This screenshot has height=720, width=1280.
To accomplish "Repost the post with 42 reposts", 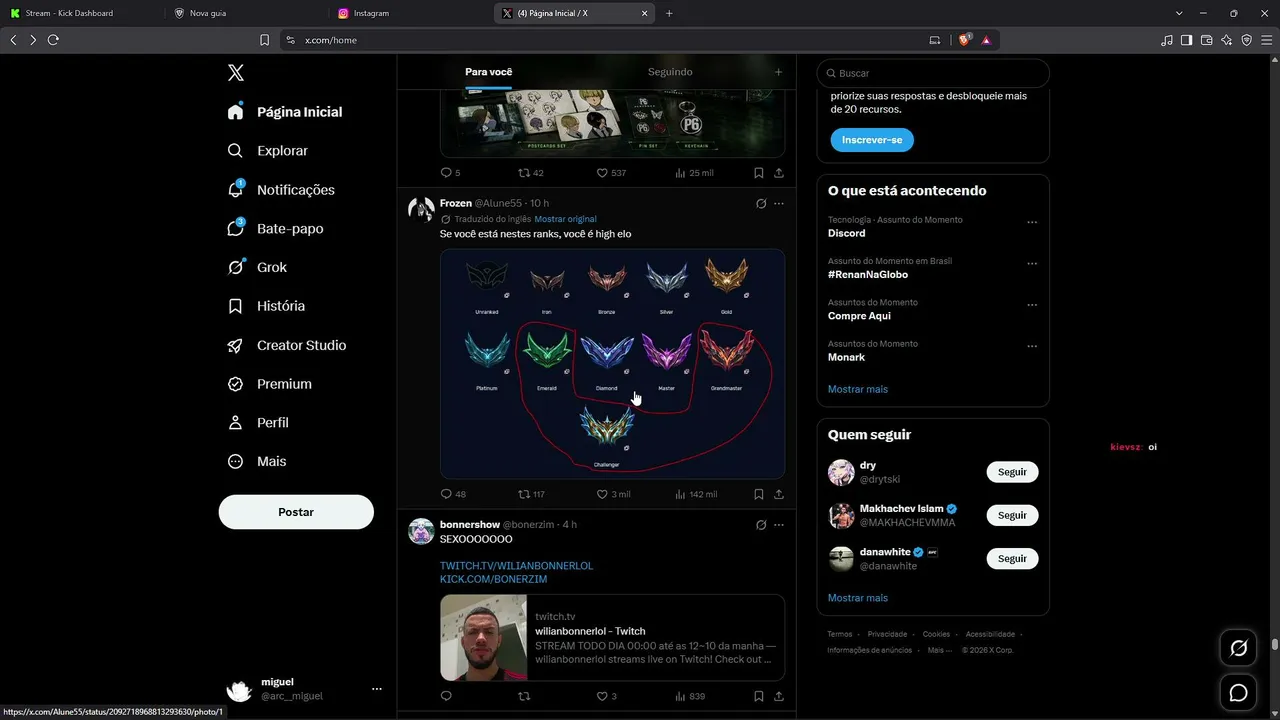I will (530, 173).
